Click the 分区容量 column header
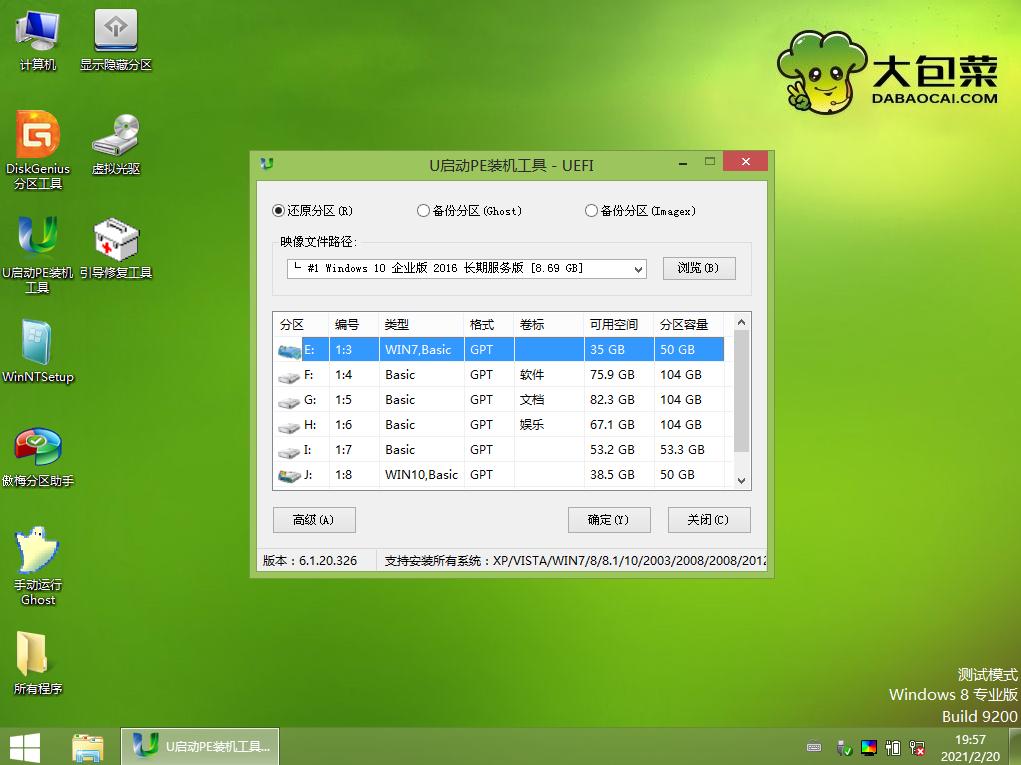Screen dimensions: 1021x765 coord(689,324)
